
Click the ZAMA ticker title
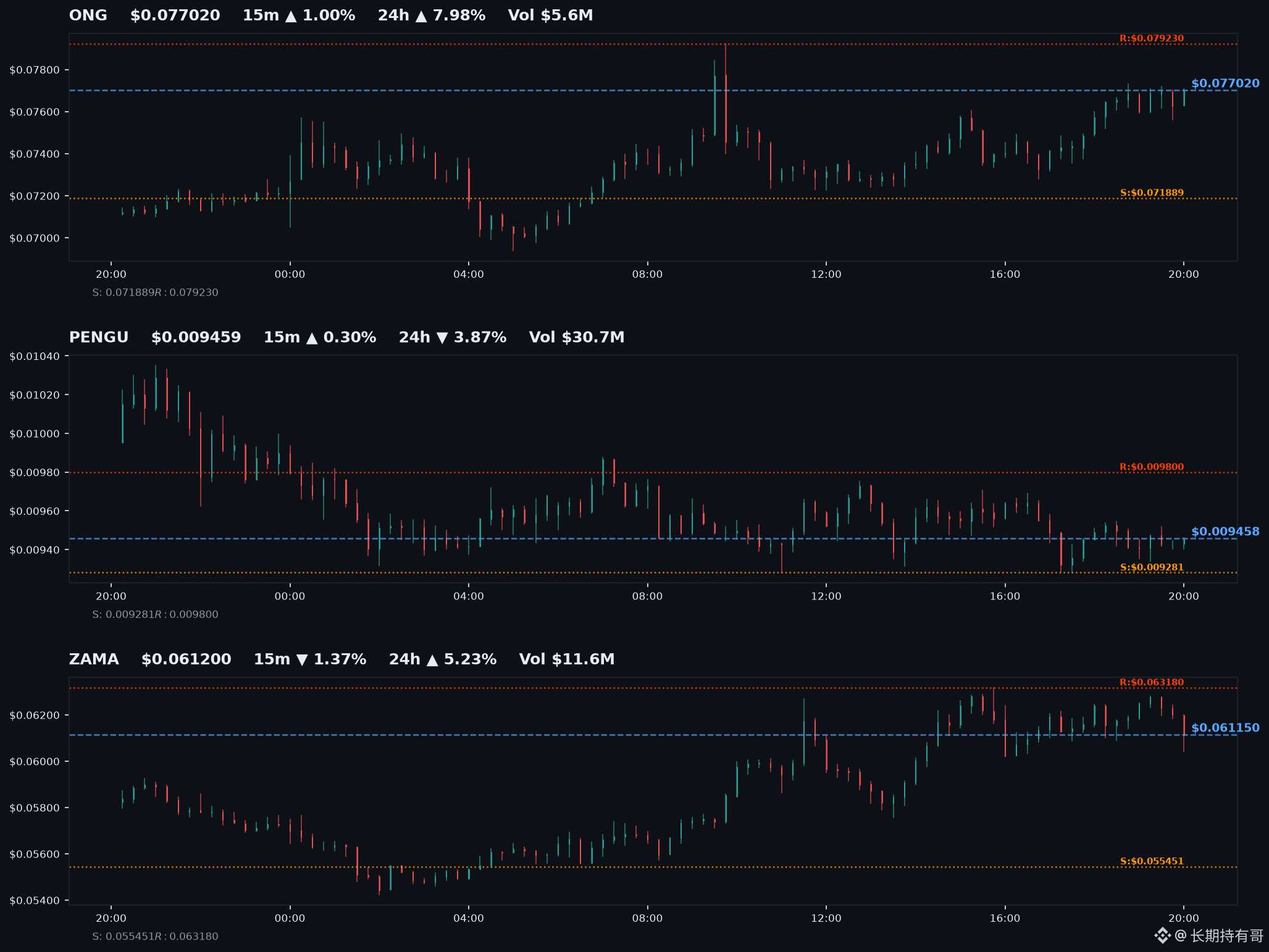point(94,659)
